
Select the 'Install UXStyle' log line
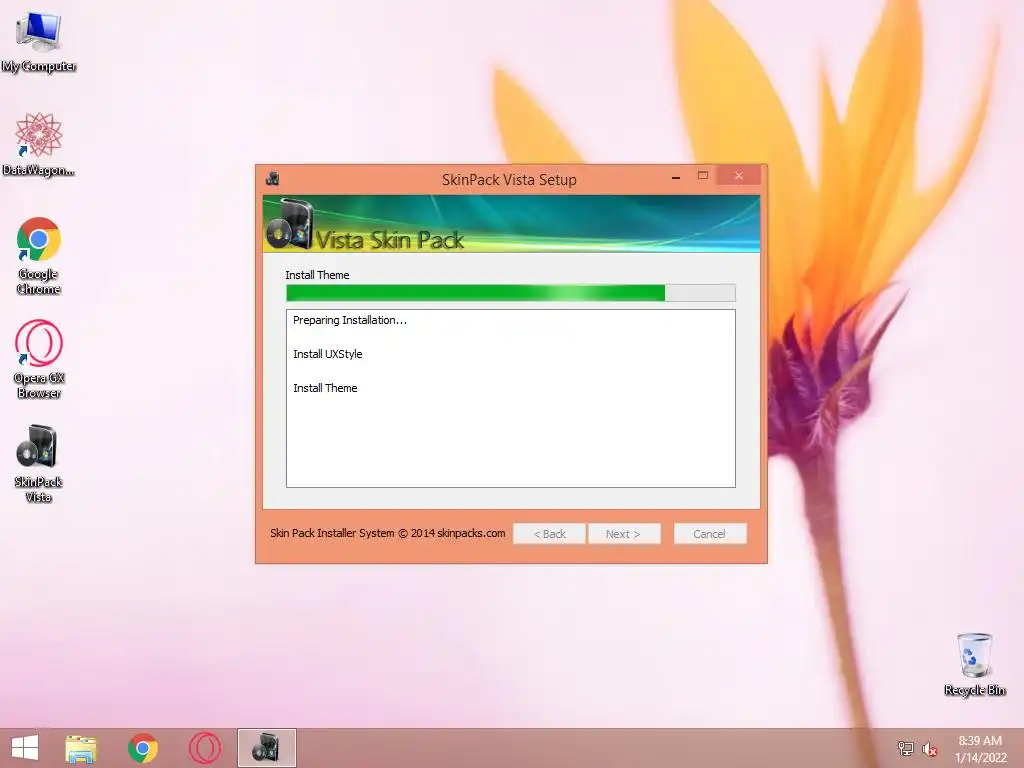click(327, 354)
